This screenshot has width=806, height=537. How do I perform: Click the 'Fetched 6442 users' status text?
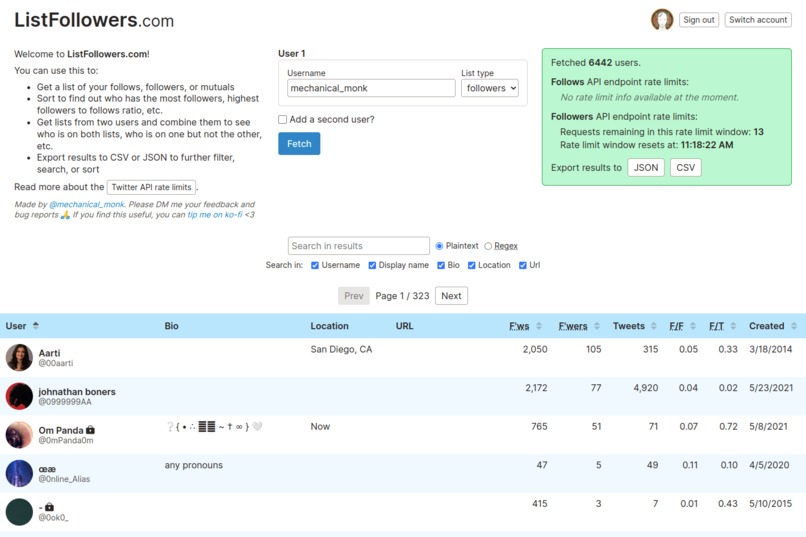pos(596,63)
